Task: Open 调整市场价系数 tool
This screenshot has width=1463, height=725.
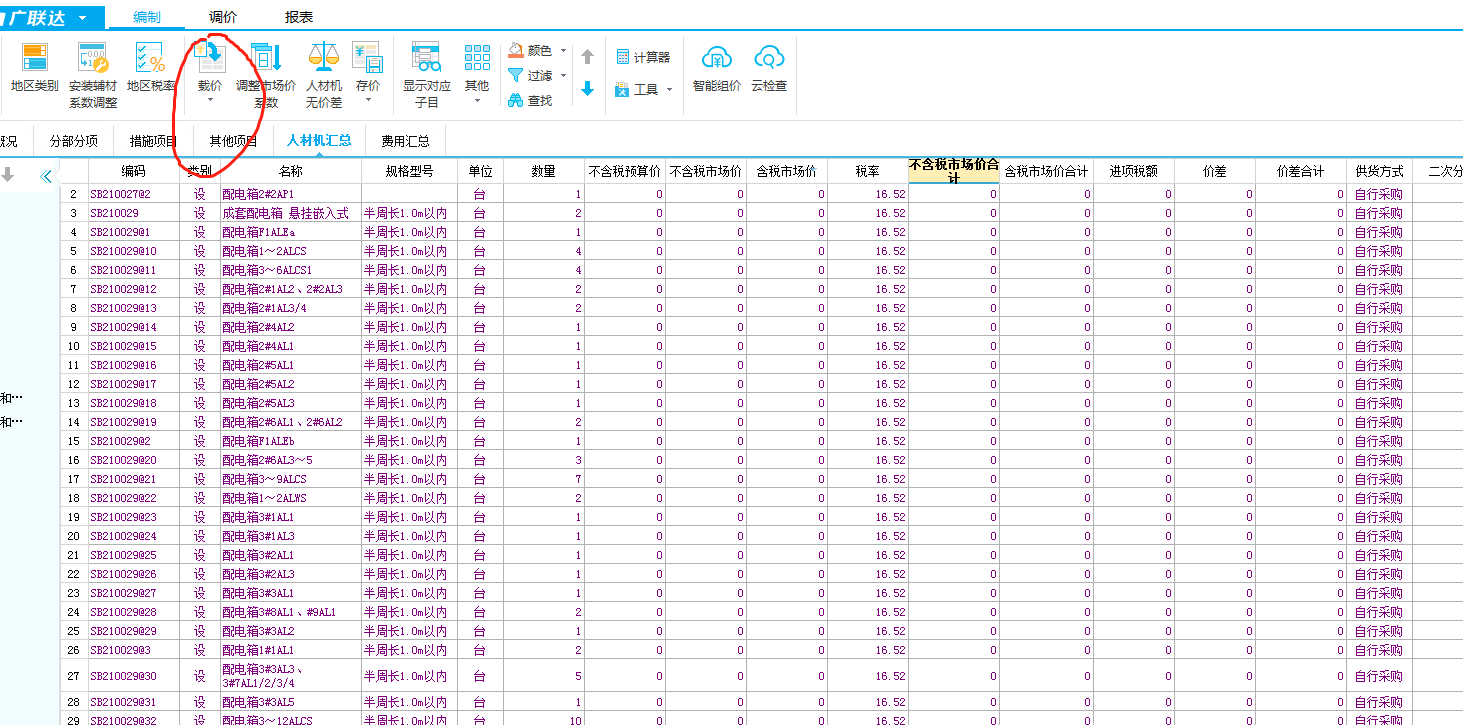Action: [x=266, y=75]
